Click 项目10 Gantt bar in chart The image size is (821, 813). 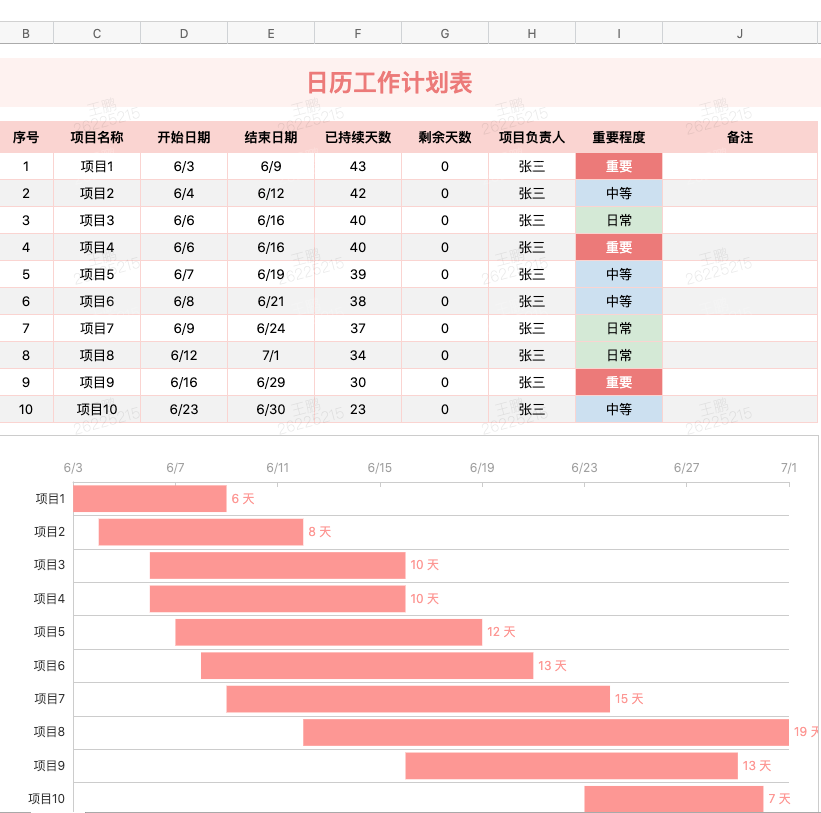point(673,799)
